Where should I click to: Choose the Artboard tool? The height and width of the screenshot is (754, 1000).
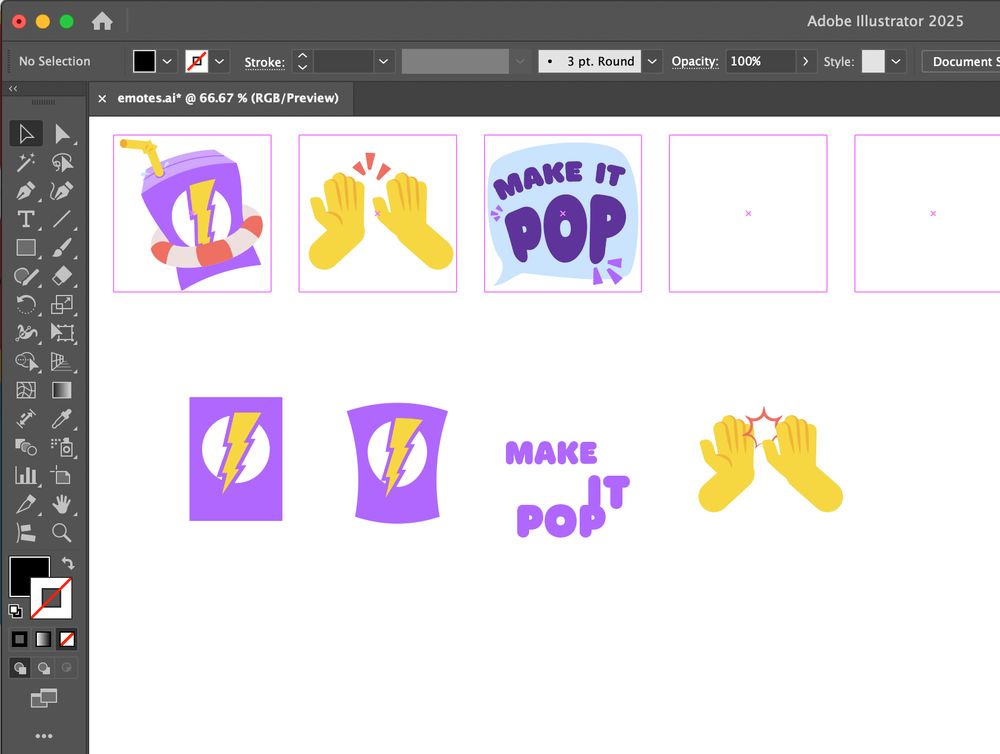pos(62,475)
